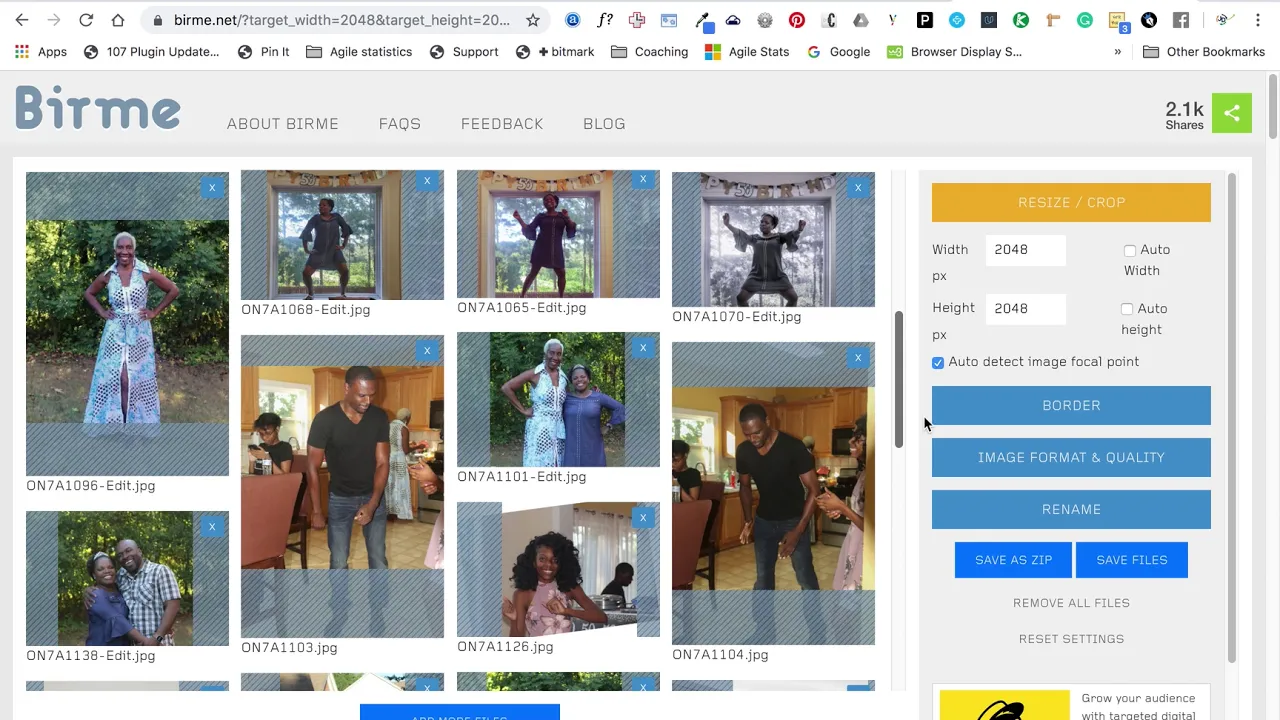Uncheck Auto detect image focal point

coord(938,362)
